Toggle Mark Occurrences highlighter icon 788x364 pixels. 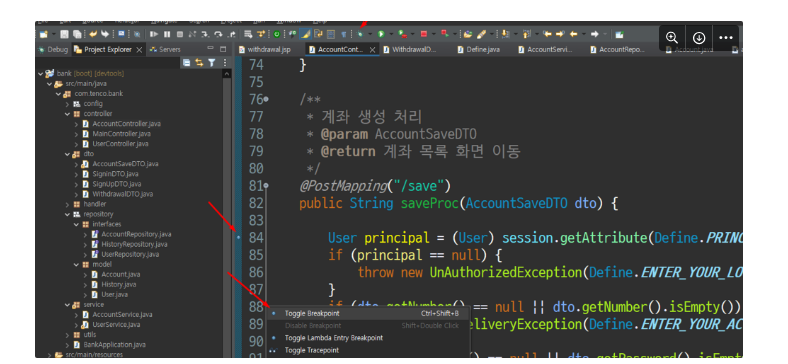(306, 34)
